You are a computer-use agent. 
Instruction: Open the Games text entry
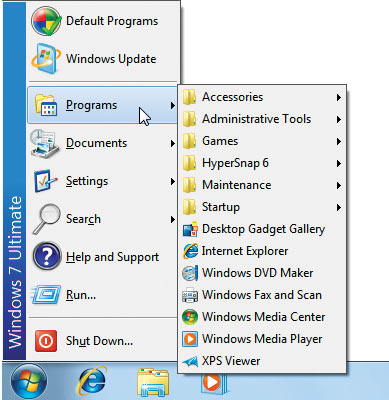click(x=220, y=141)
